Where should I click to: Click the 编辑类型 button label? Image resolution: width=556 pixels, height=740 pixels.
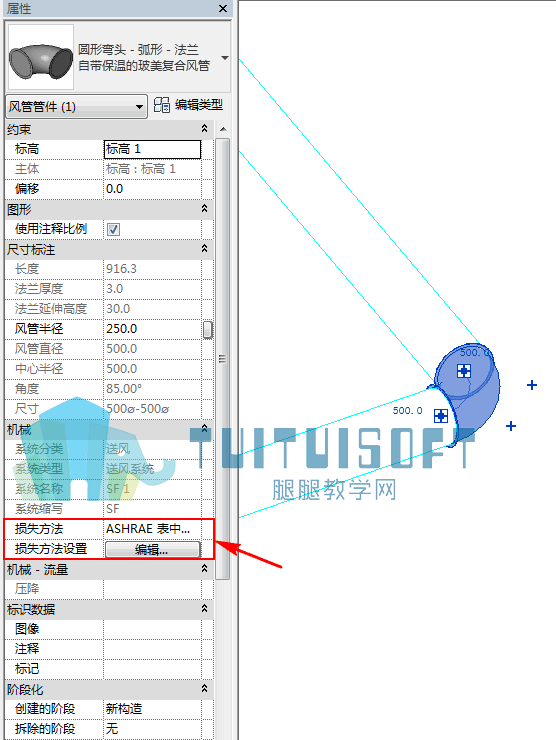pyautogui.click(x=199, y=105)
